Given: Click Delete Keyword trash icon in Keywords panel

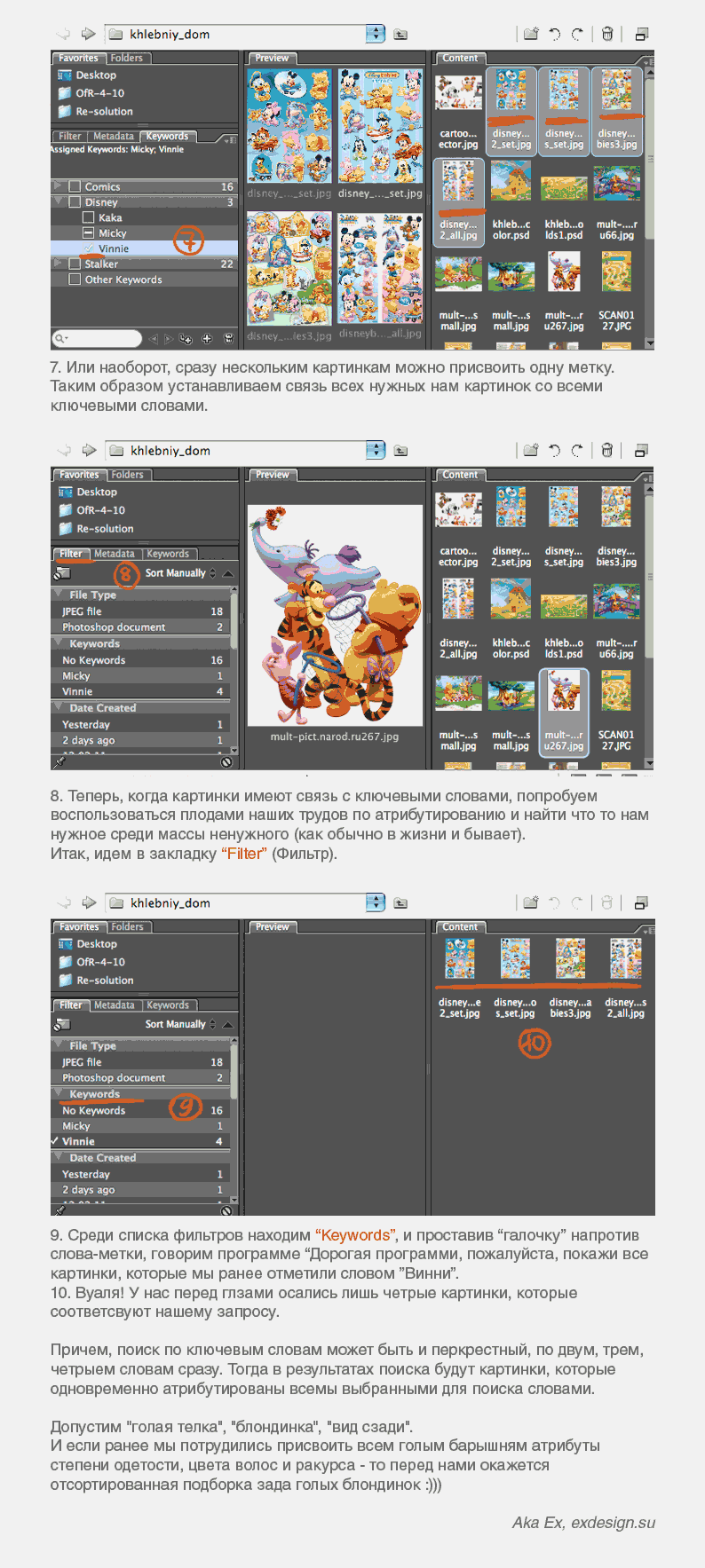Looking at the screenshot, I should [x=228, y=338].
